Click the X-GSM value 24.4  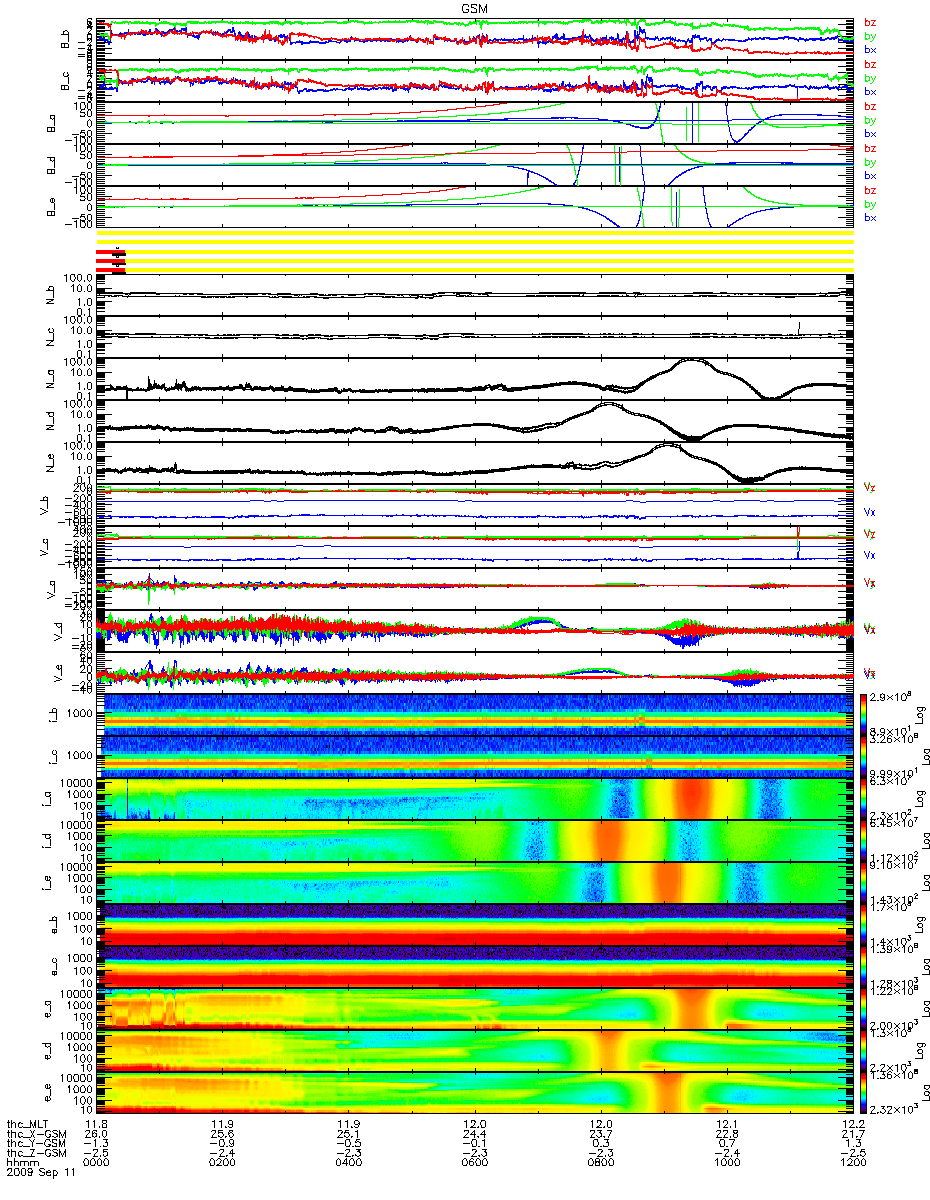pyautogui.click(x=475, y=1133)
